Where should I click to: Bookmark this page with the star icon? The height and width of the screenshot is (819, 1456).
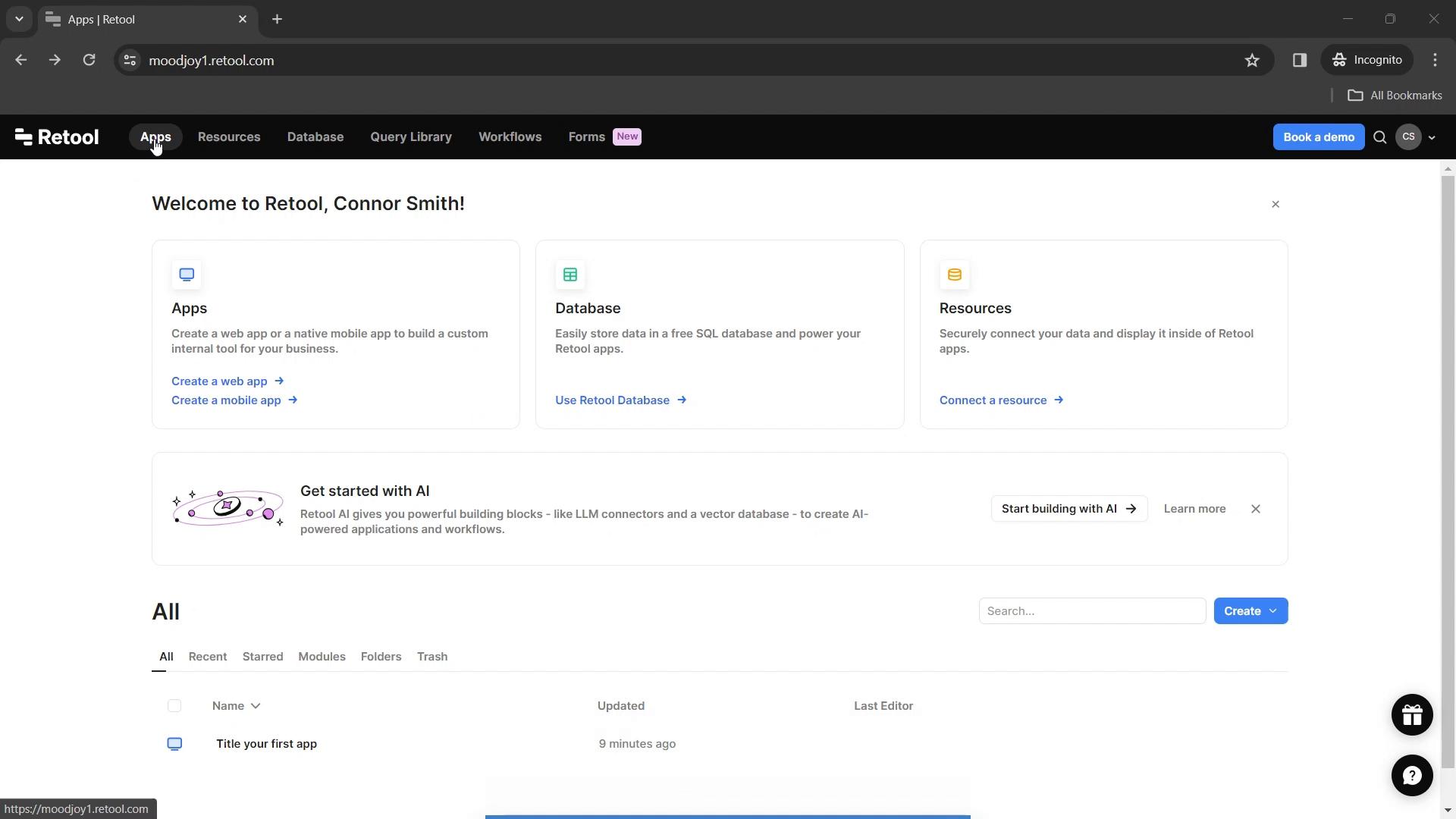click(1252, 60)
